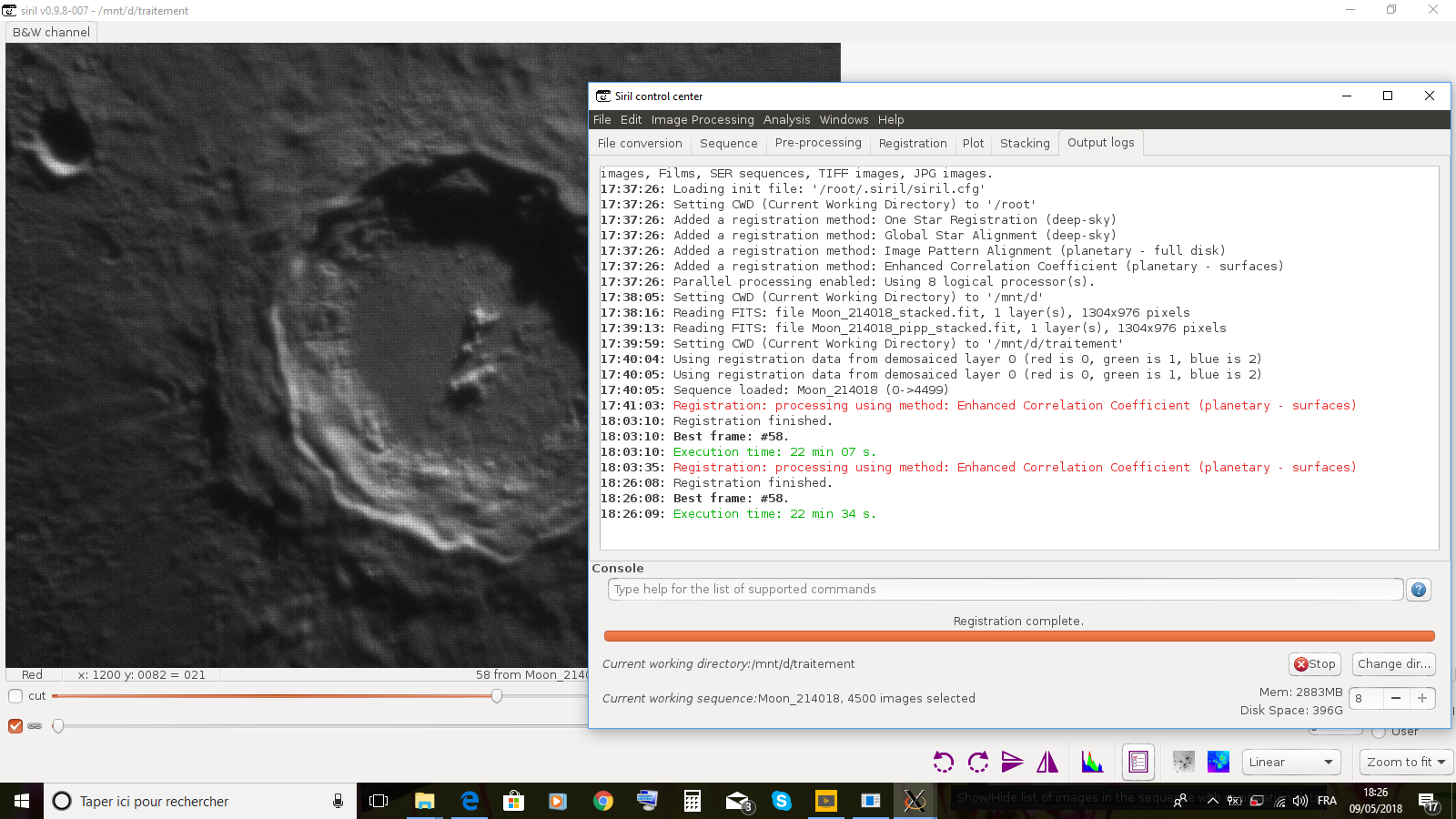The image size is (1456, 819).
Task: Enable the cut checkbox
Action: tap(15, 696)
